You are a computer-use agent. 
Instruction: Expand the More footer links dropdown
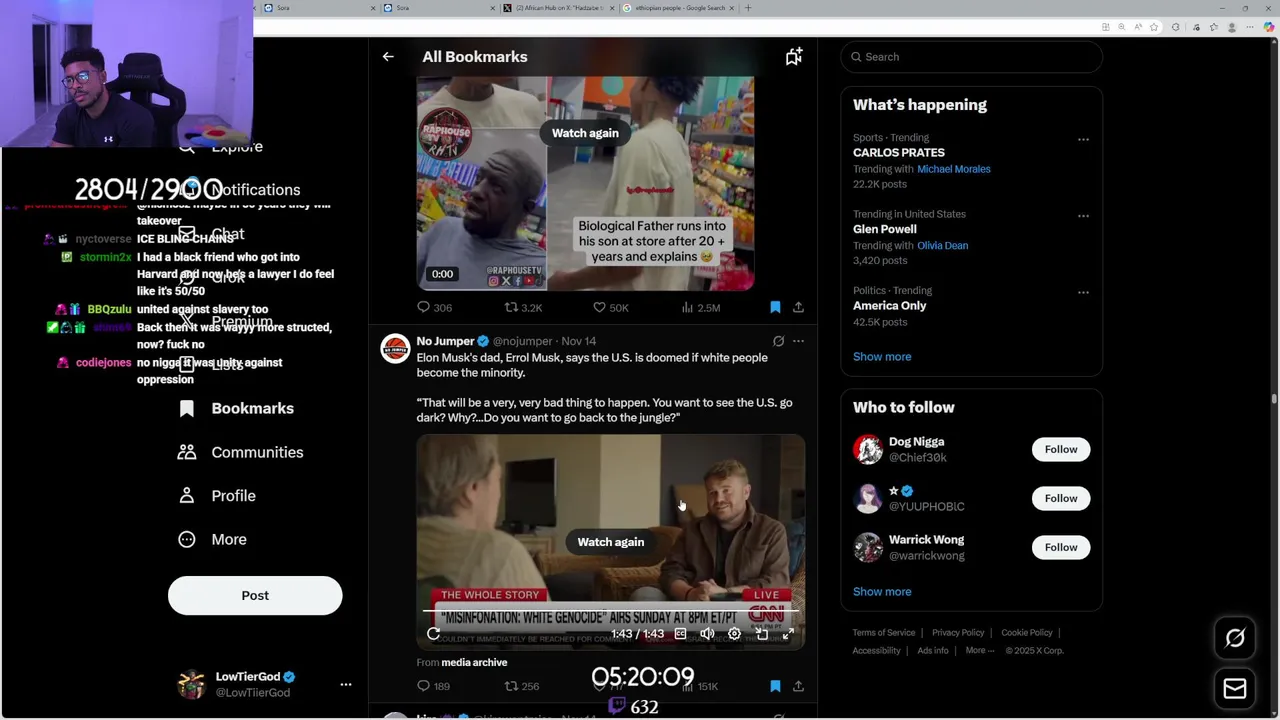979,651
